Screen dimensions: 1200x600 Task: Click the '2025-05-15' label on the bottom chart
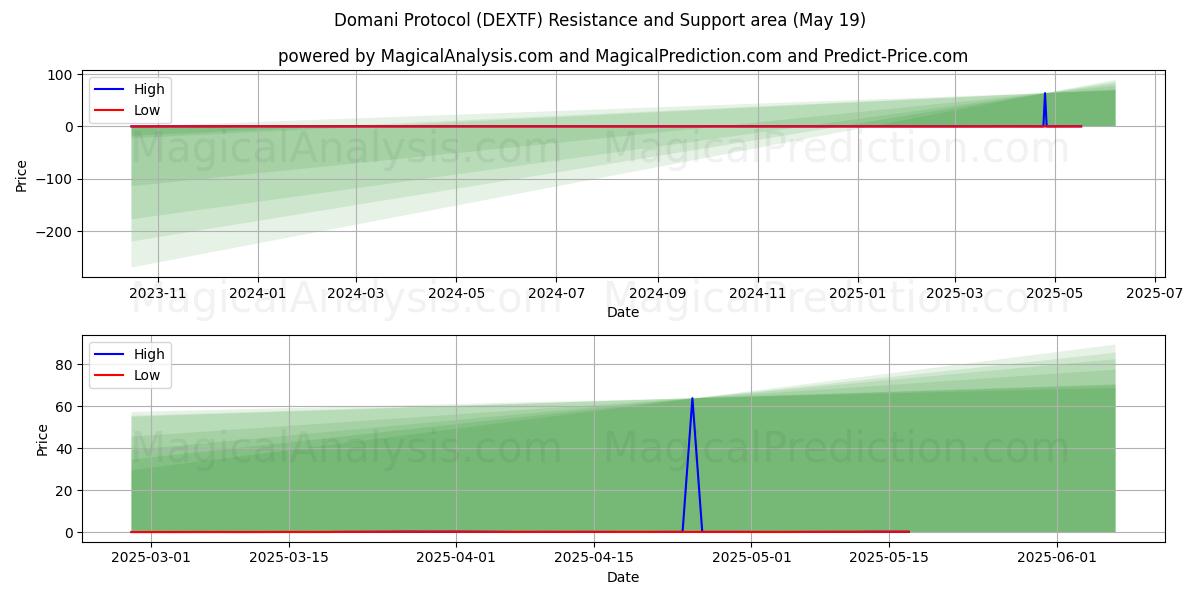click(x=889, y=558)
